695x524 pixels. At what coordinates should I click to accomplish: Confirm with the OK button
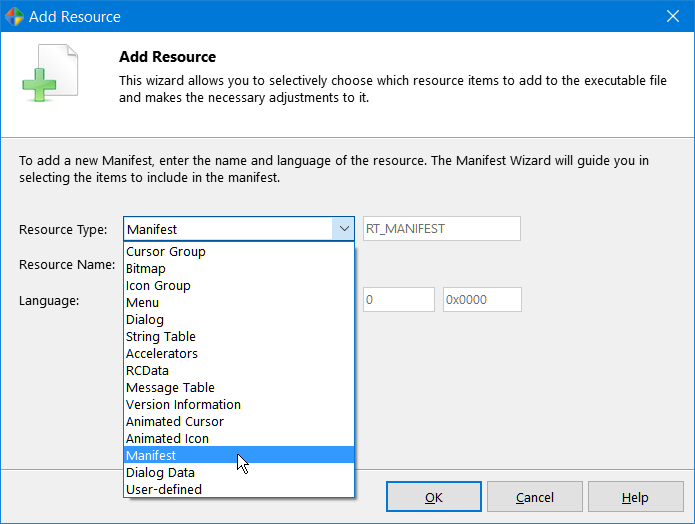click(433, 497)
